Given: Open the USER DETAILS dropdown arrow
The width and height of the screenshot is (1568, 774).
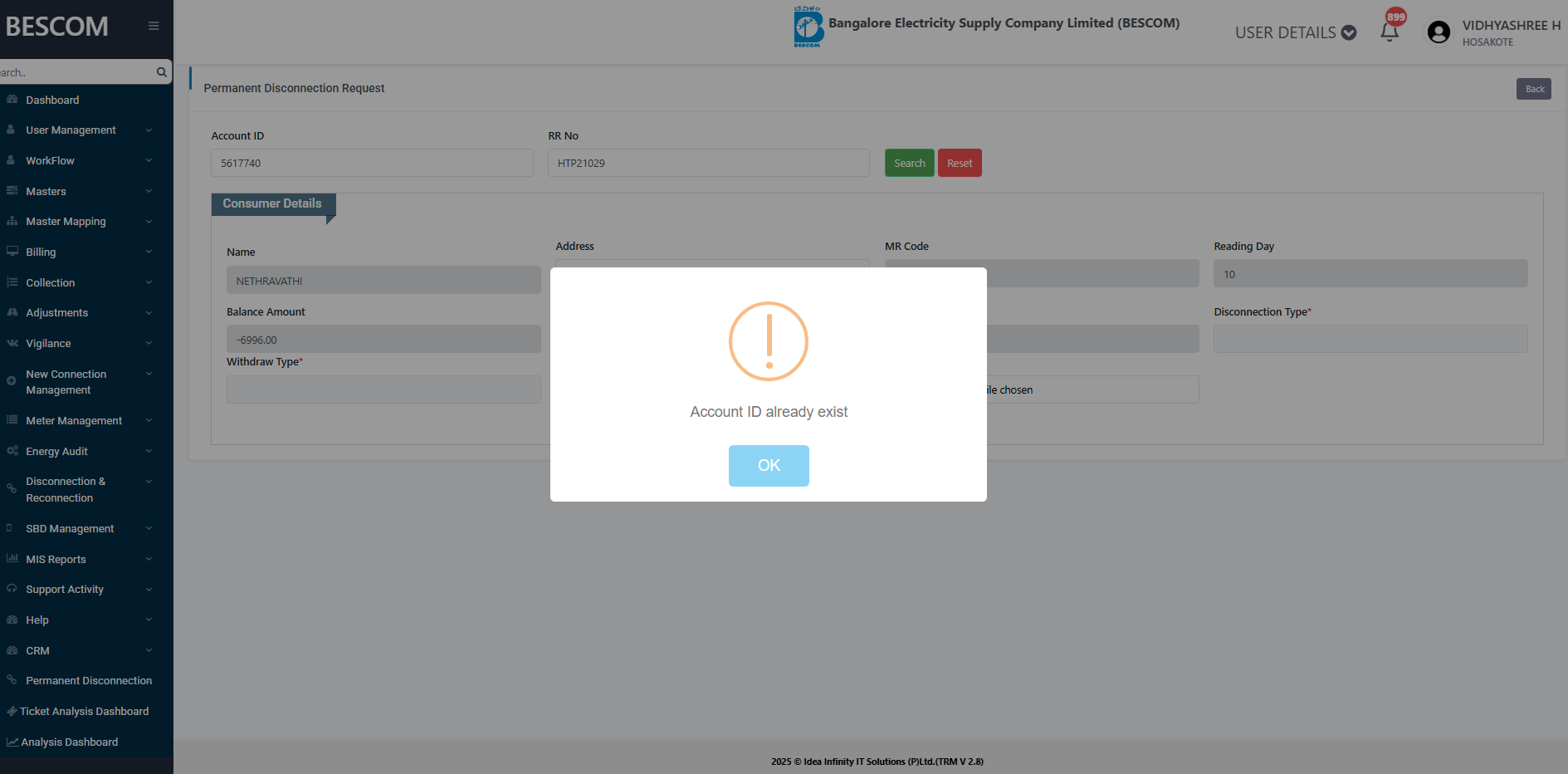Looking at the screenshot, I should (1349, 32).
